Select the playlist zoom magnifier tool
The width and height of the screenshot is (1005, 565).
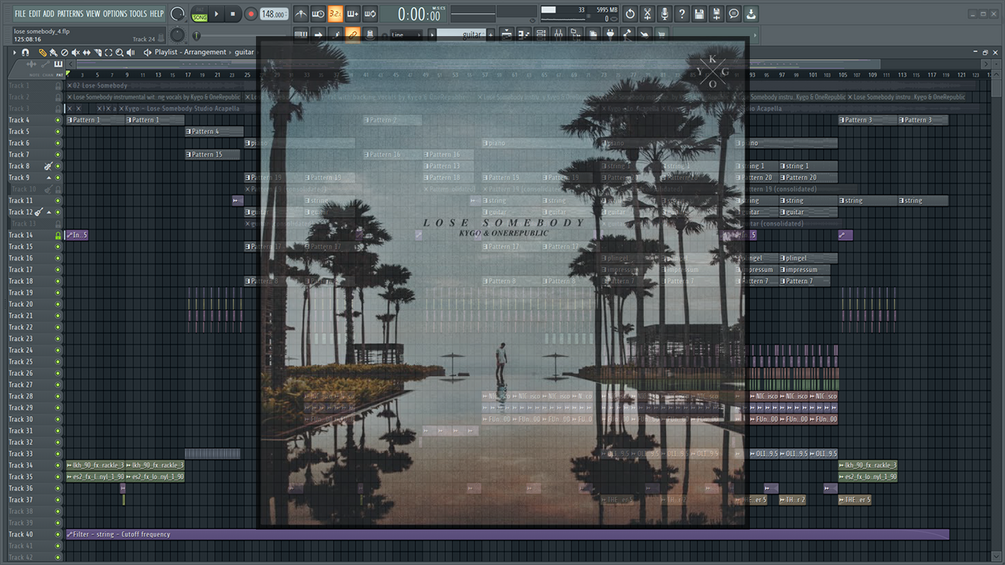[x=119, y=53]
